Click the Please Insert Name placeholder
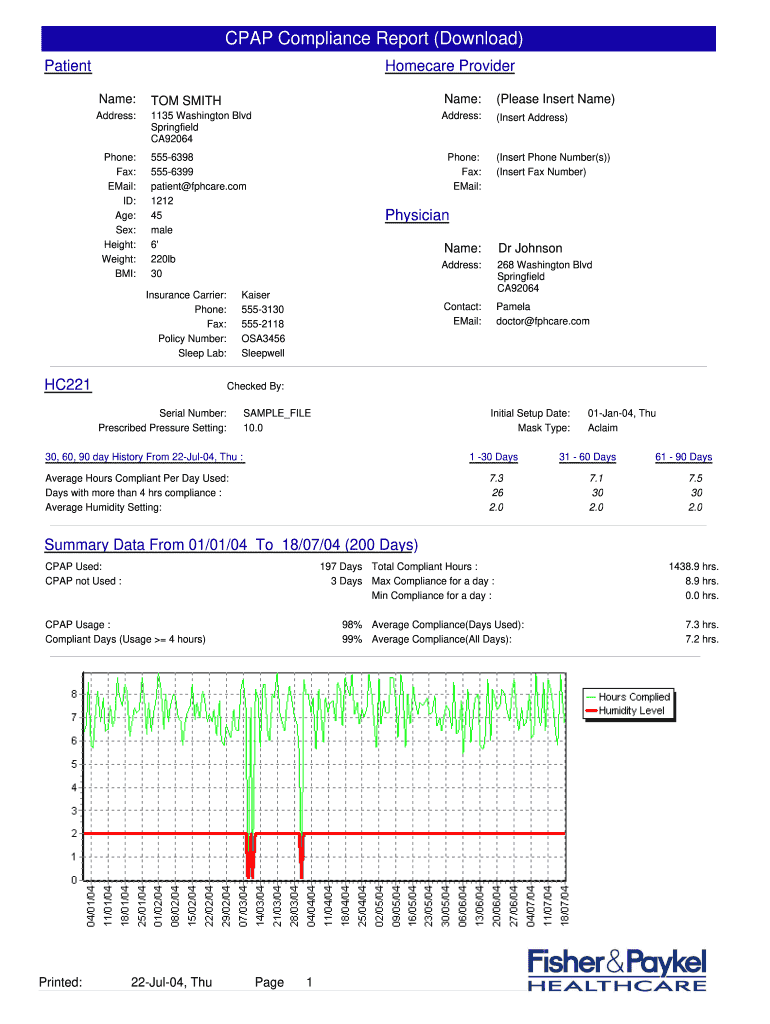The height and width of the screenshot is (1024, 770). tap(555, 99)
